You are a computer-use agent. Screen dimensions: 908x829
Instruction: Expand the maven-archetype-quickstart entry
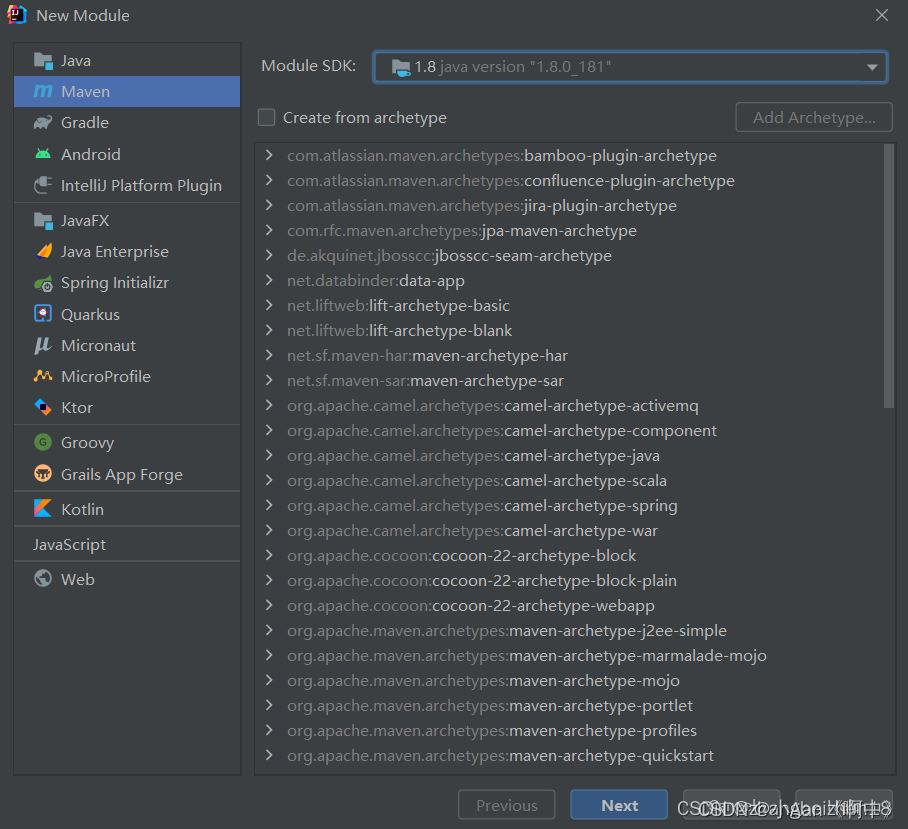[x=268, y=756]
